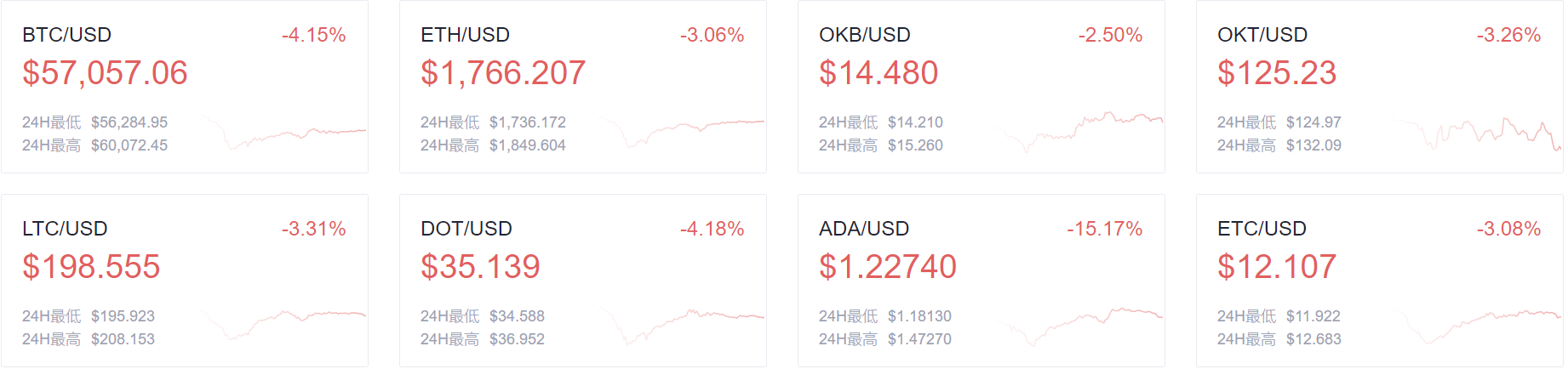1568x369 pixels.
Task: View the OKT/USD sparkline chart
Action: pyautogui.click(x=1478, y=133)
